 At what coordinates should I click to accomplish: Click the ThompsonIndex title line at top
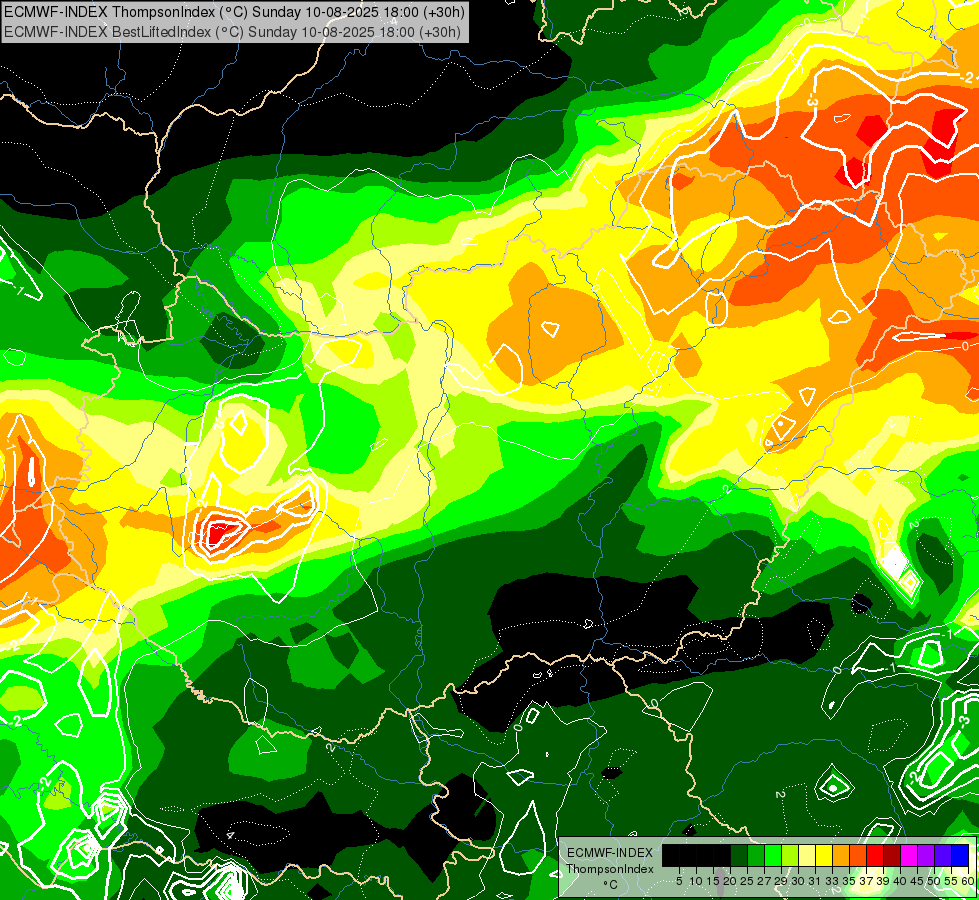(234, 11)
